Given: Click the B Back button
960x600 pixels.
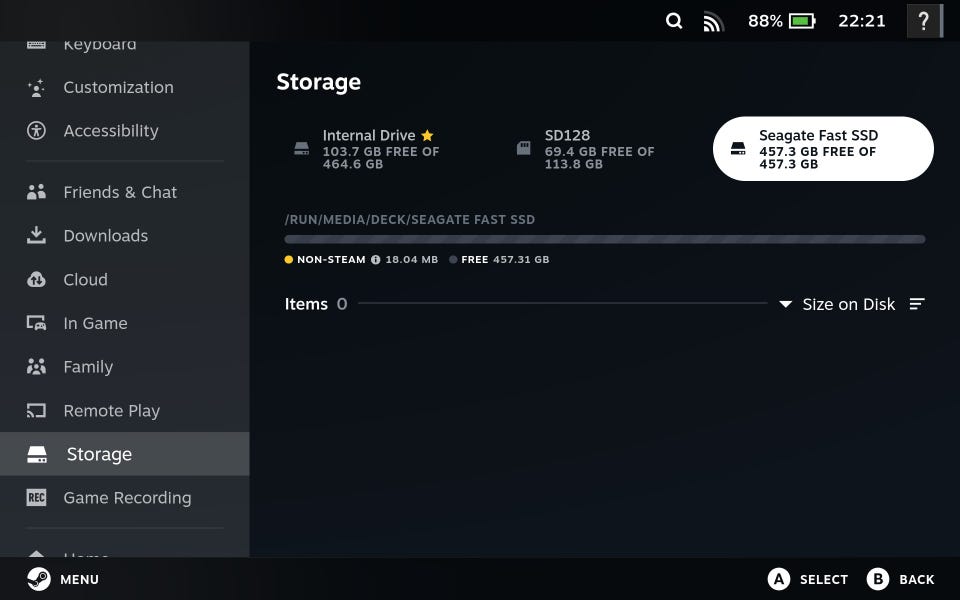Looking at the screenshot, I should (901, 579).
